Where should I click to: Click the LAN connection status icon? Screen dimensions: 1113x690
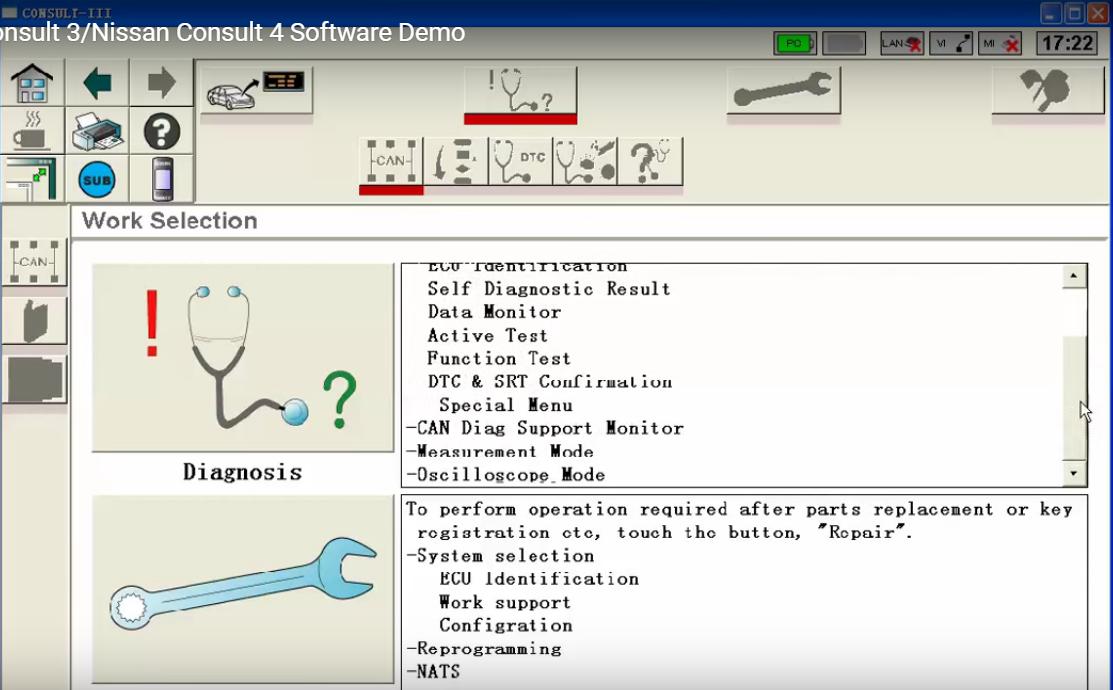pyautogui.click(x=901, y=43)
